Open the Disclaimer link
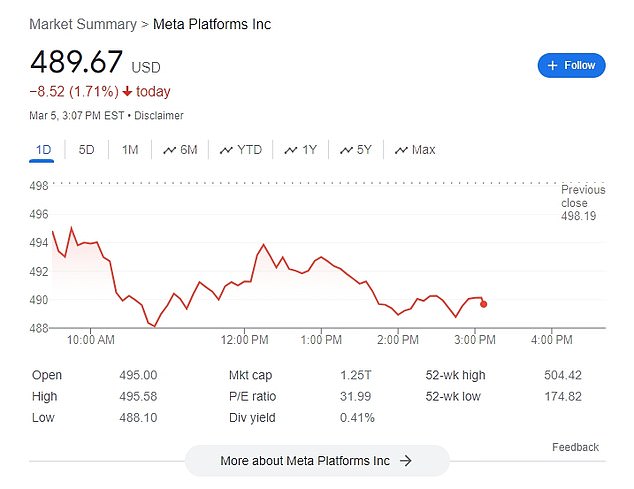The image size is (634, 489). (159, 116)
